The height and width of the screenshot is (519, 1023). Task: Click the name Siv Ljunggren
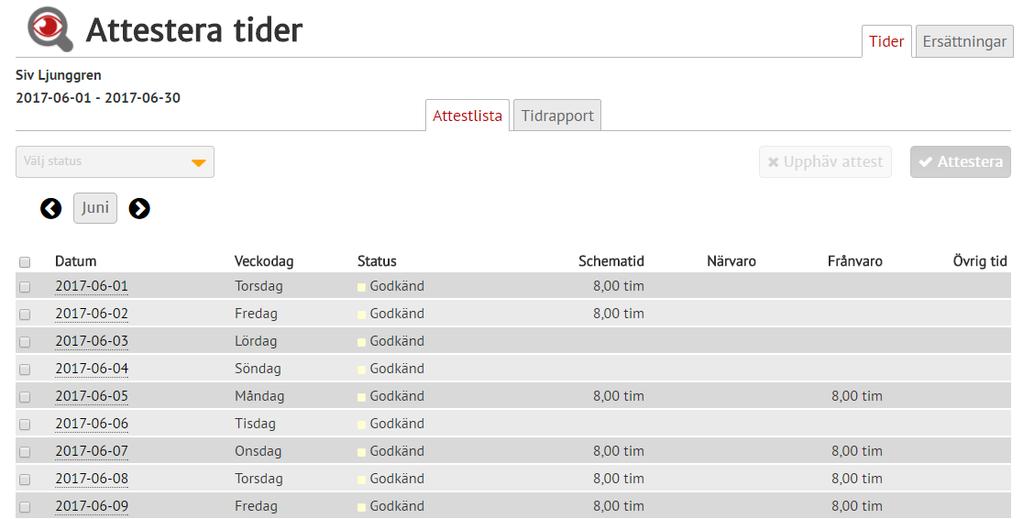coord(59,75)
